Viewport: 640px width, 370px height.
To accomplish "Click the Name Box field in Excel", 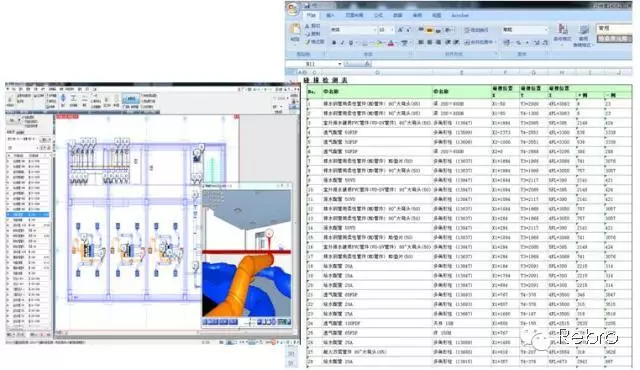I will 312,64.
